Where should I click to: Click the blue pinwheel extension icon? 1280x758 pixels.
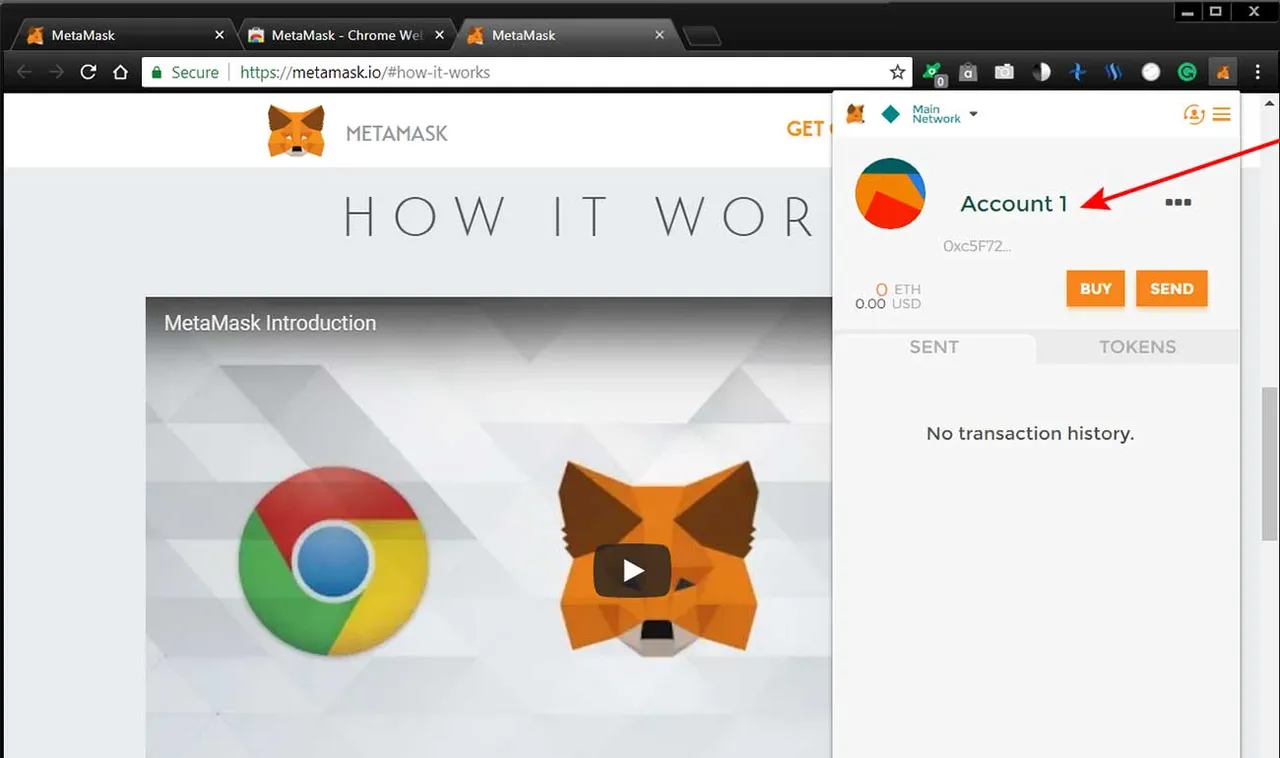click(1078, 72)
